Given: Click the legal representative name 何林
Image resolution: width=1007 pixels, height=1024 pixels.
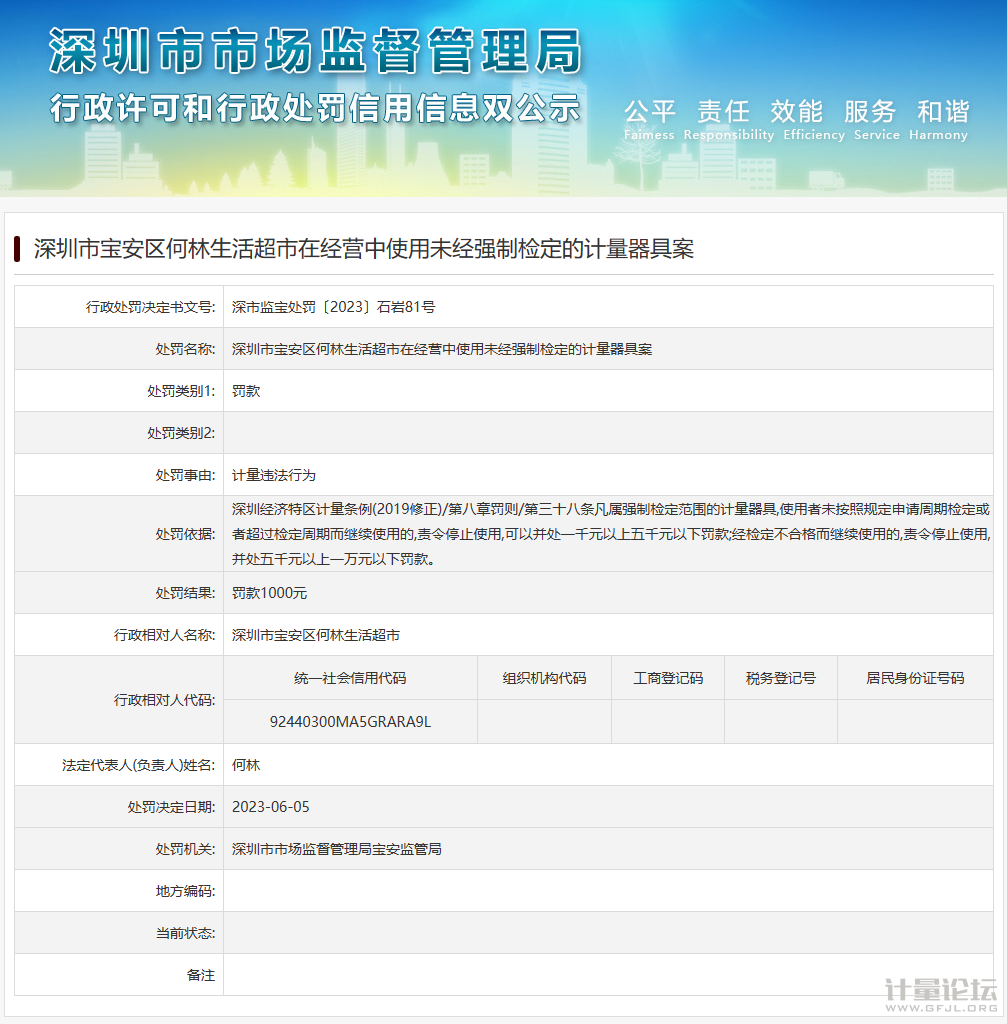Looking at the screenshot, I should click(x=246, y=765).
